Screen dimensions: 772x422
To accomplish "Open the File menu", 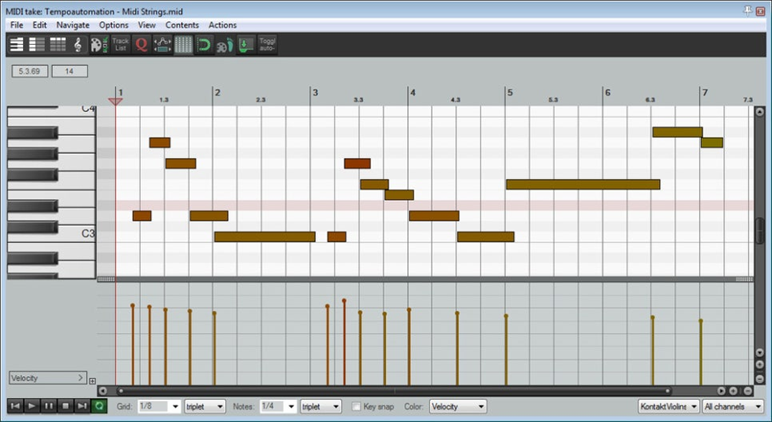I will coord(16,25).
